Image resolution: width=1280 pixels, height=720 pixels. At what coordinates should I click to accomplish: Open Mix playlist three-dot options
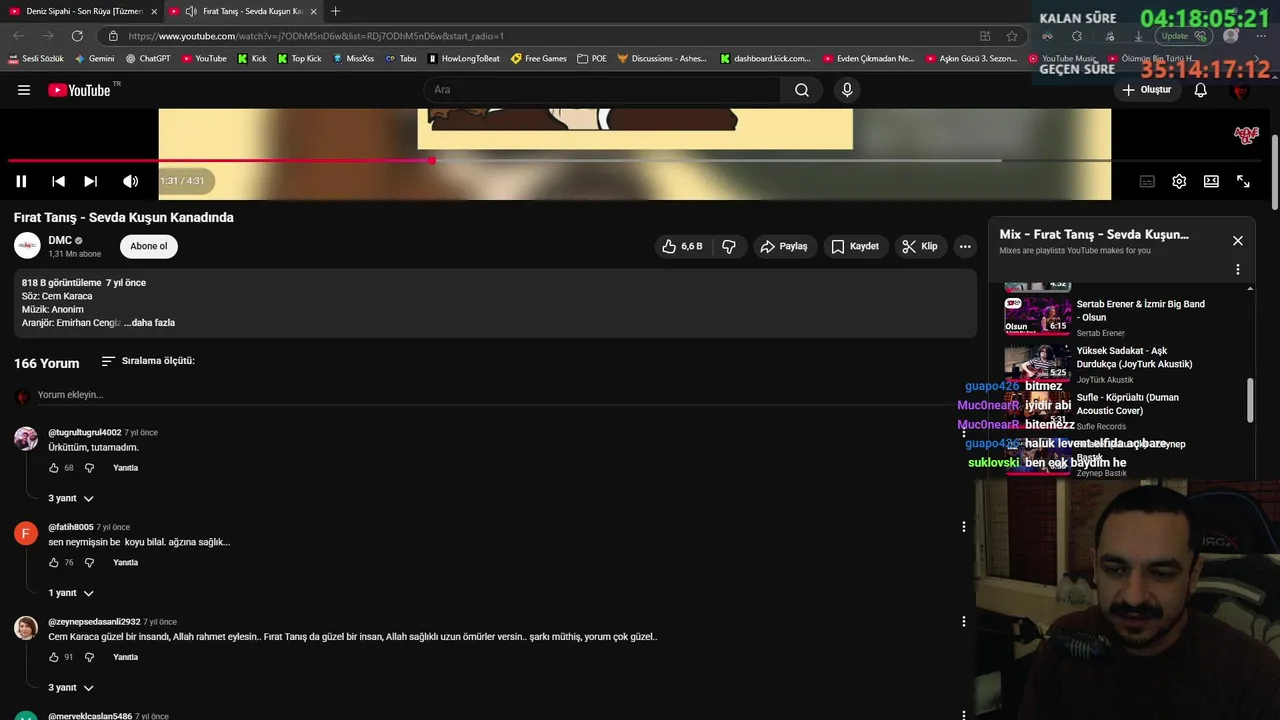coord(1238,270)
